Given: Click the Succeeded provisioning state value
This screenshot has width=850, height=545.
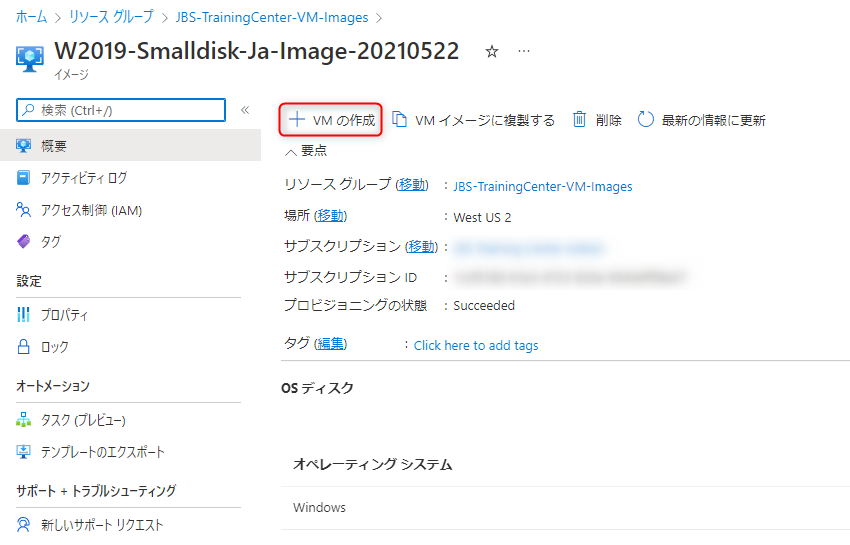Looking at the screenshot, I should coord(484,305).
